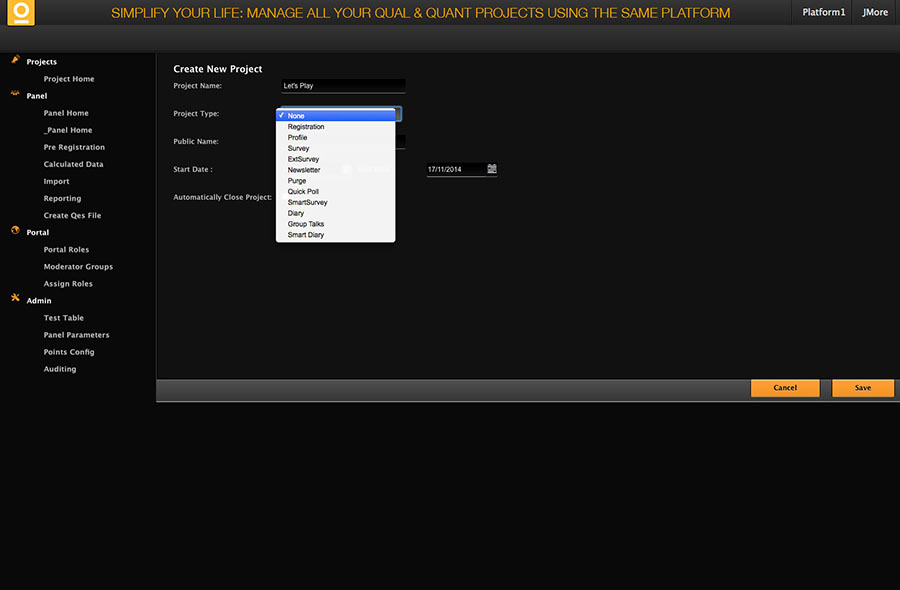The height and width of the screenshot is (590, 900).
Task: Click the Admin tools icon
Action: click(15, 299)
